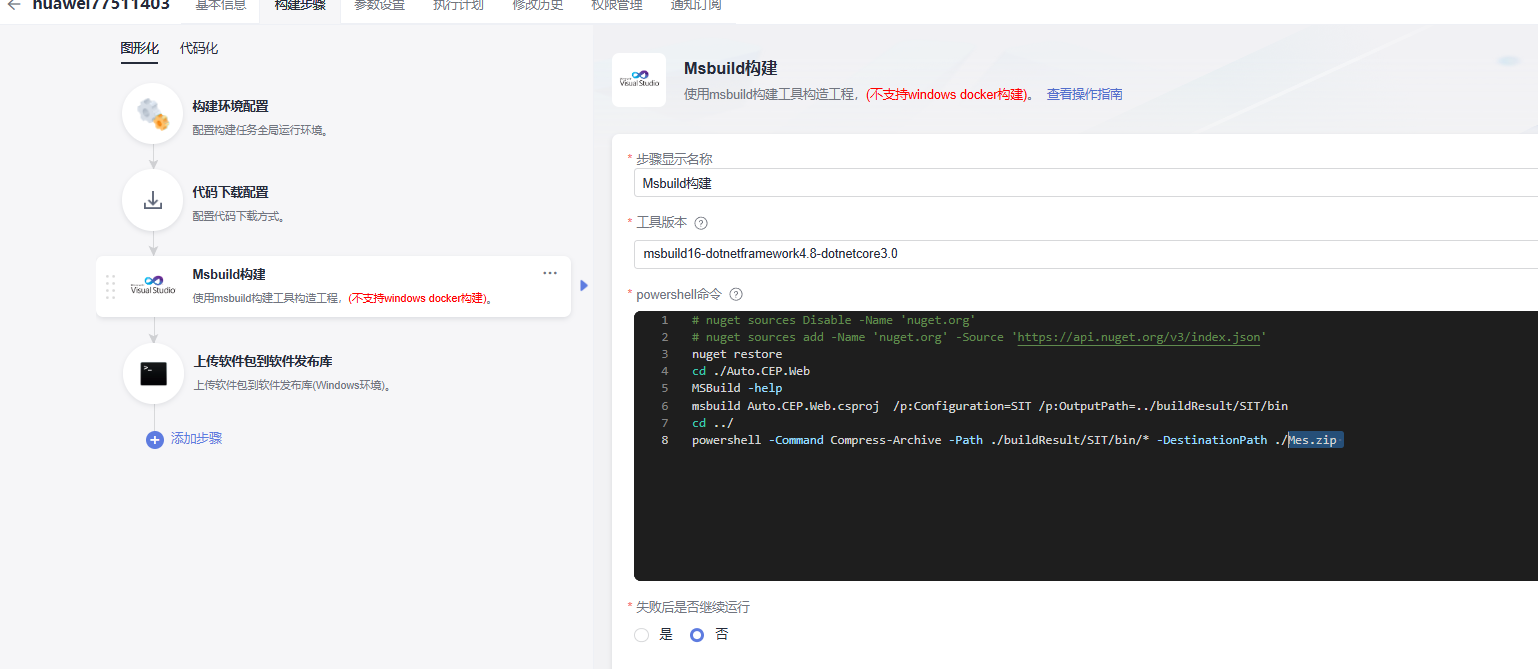Click line number 8 in editor gutter

[x=664, y=440]
